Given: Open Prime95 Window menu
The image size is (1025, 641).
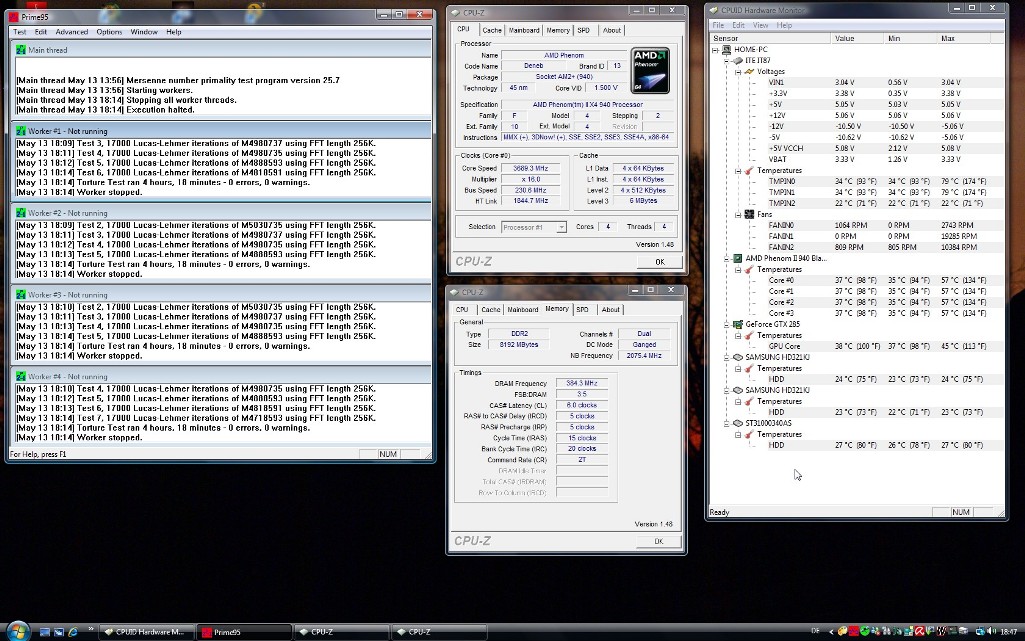Looking at the screenshot, I should tap(144, 32).
